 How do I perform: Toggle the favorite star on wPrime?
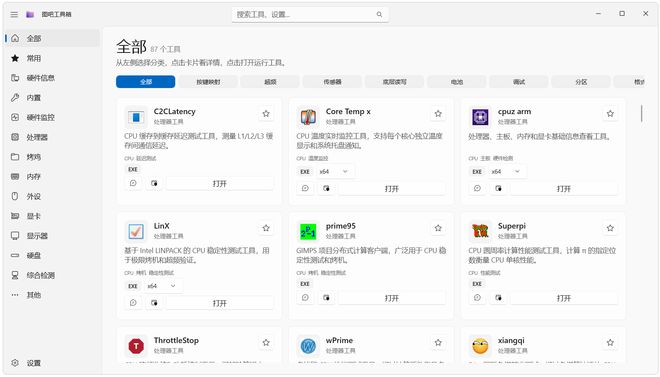click(x=438, y=342)
